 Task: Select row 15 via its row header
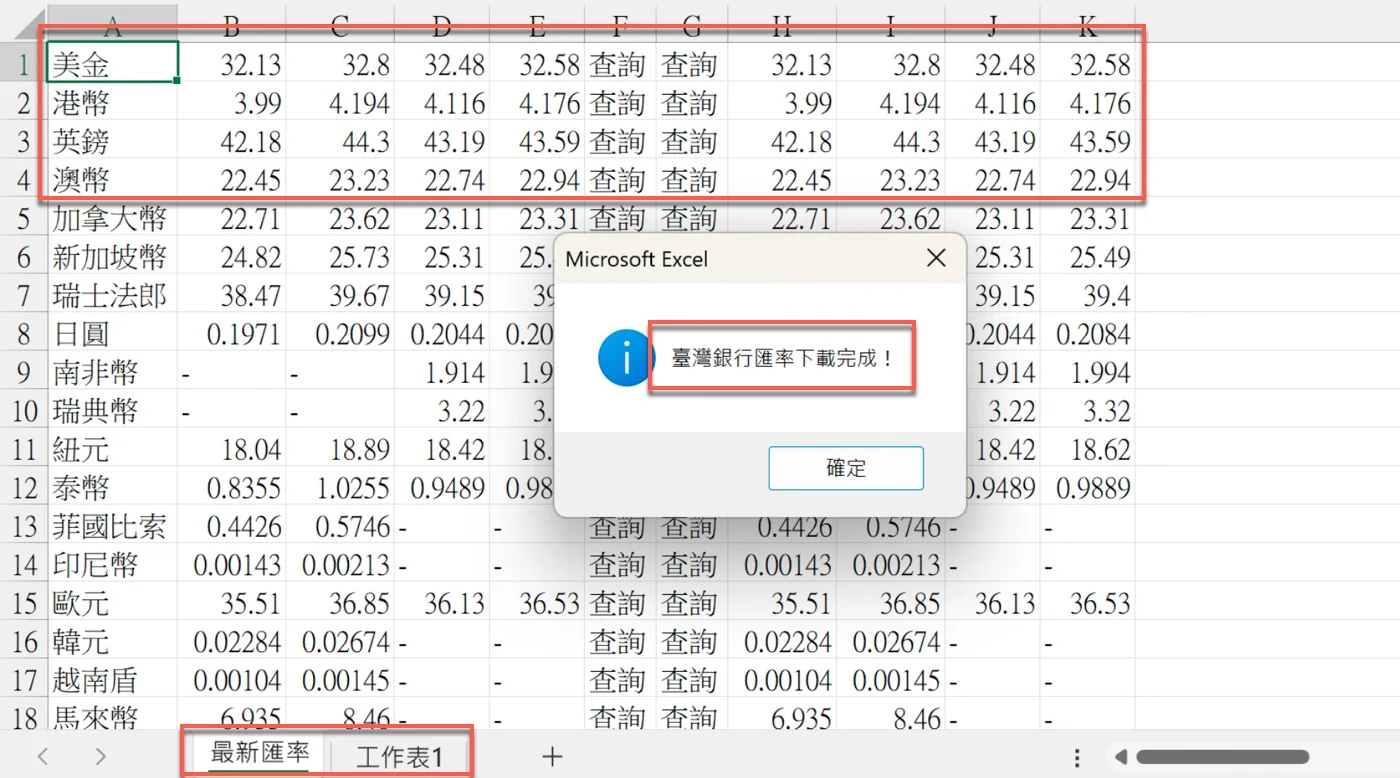pos(23,604)
